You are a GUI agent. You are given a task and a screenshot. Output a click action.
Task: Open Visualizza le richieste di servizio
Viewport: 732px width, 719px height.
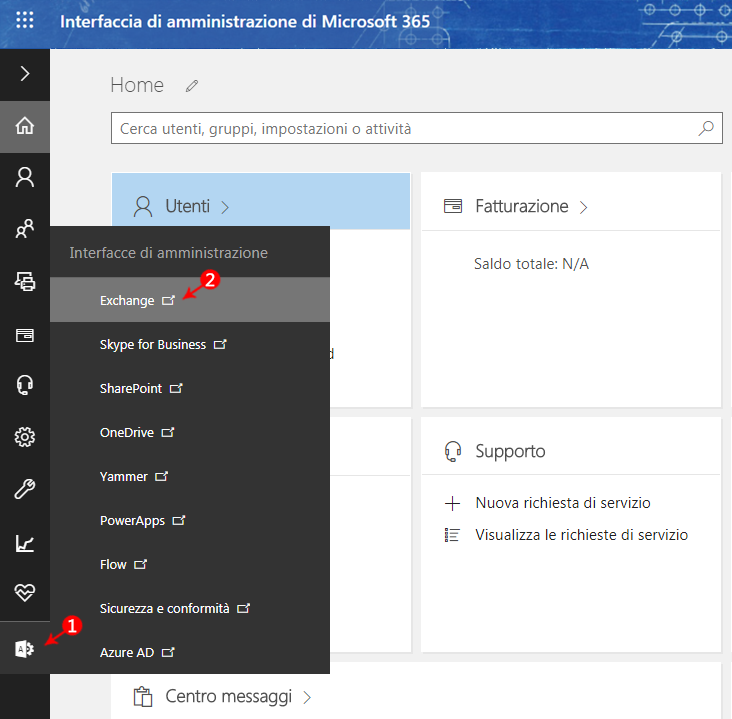[x=582, y=535]
